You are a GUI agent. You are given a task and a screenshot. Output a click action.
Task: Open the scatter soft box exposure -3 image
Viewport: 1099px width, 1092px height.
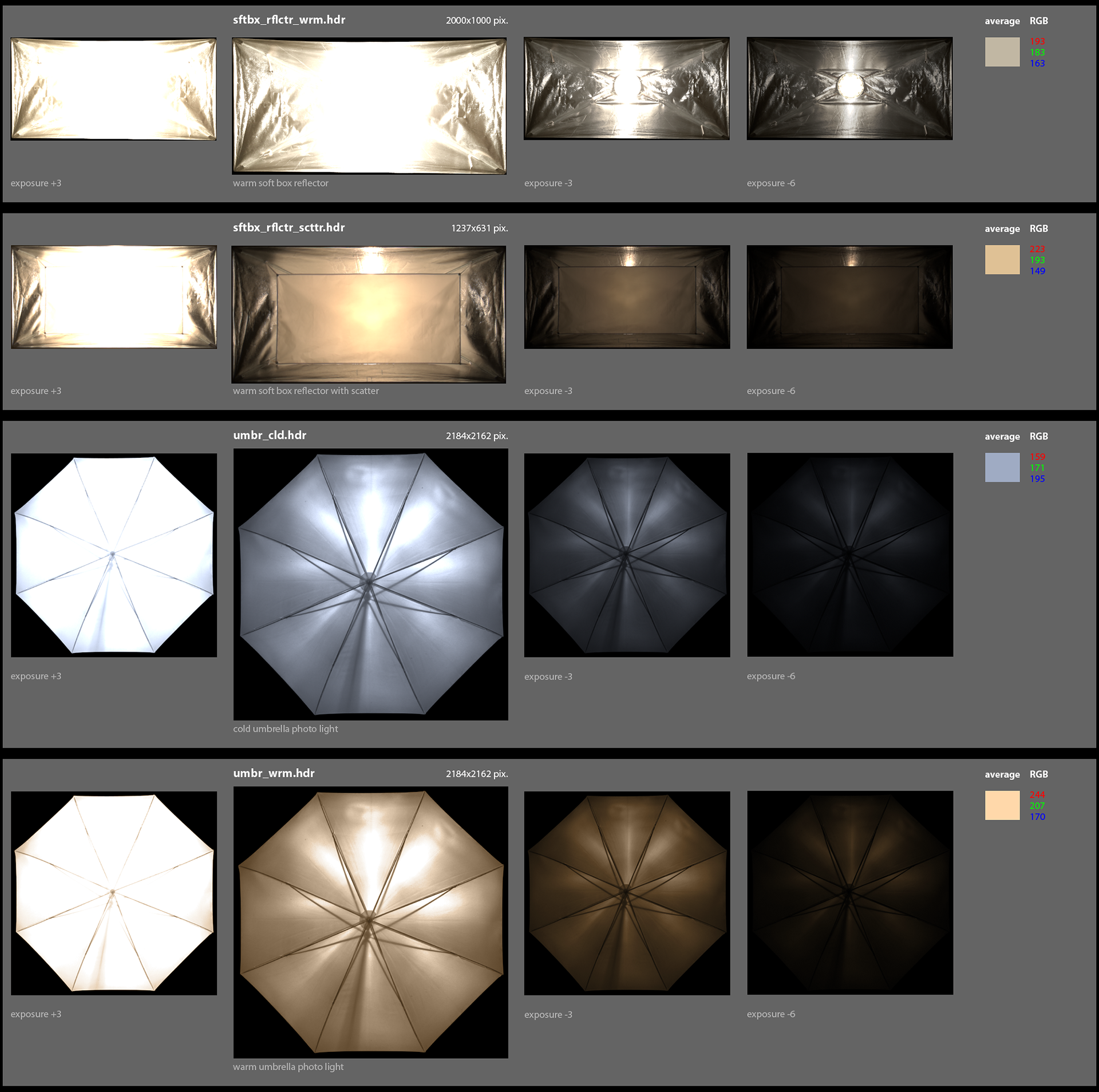click(x=627, y=296)
